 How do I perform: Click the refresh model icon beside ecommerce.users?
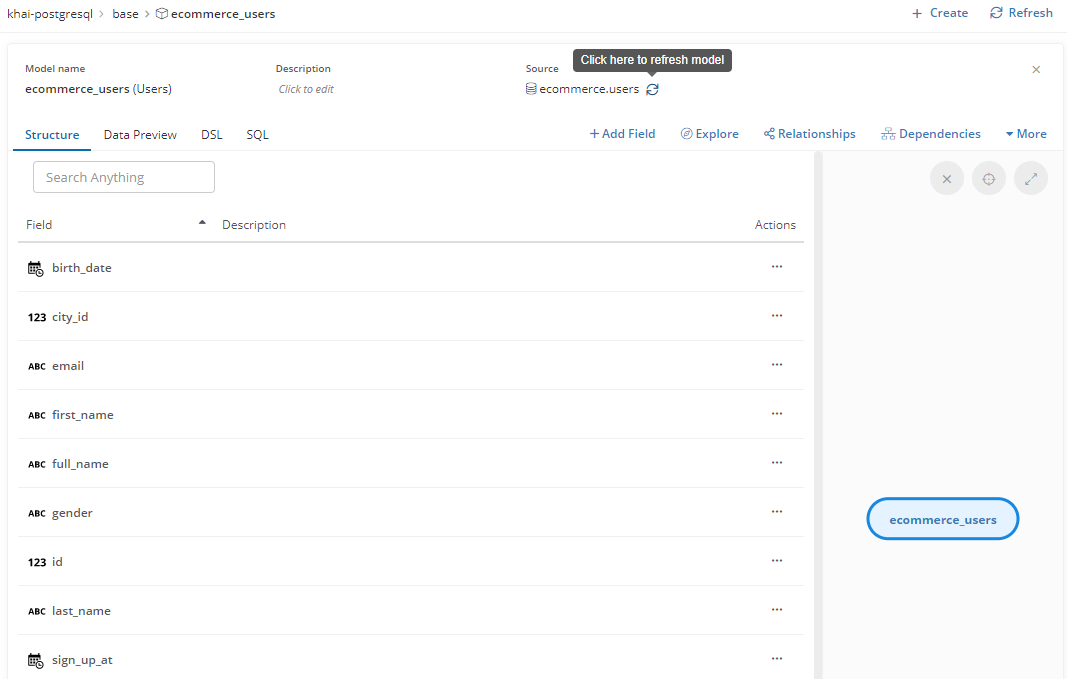point(652,89)
